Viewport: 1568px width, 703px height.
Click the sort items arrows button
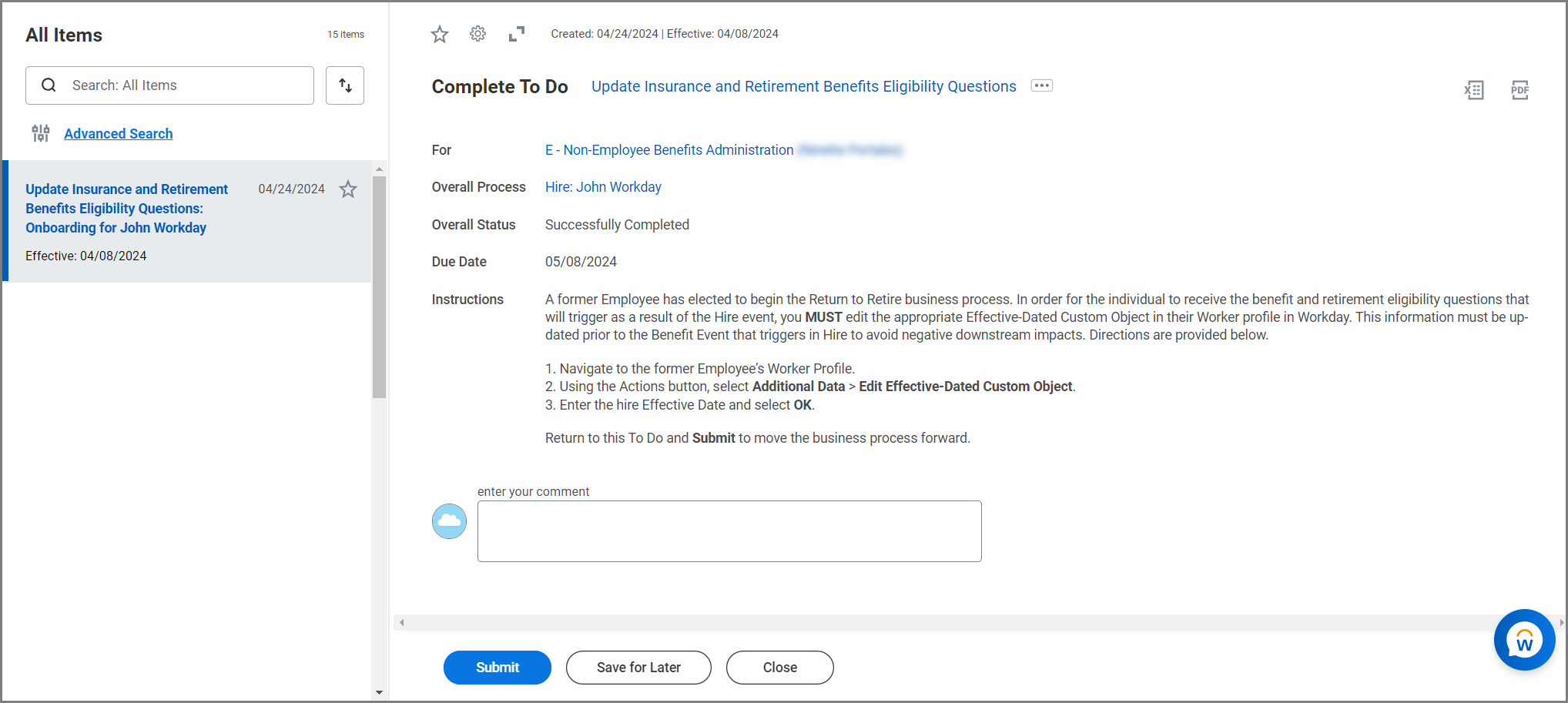click(x=345, y=85)
